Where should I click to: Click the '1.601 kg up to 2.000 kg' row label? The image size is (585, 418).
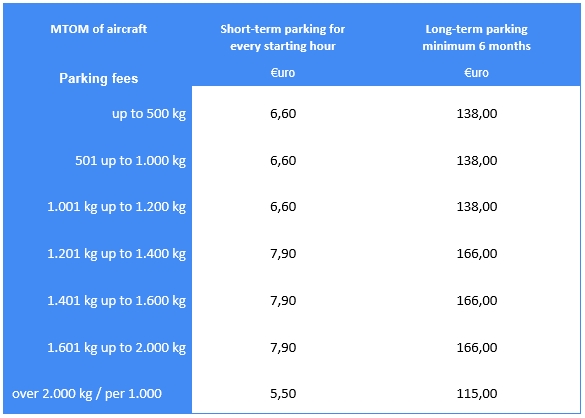(x=116, y=348)
